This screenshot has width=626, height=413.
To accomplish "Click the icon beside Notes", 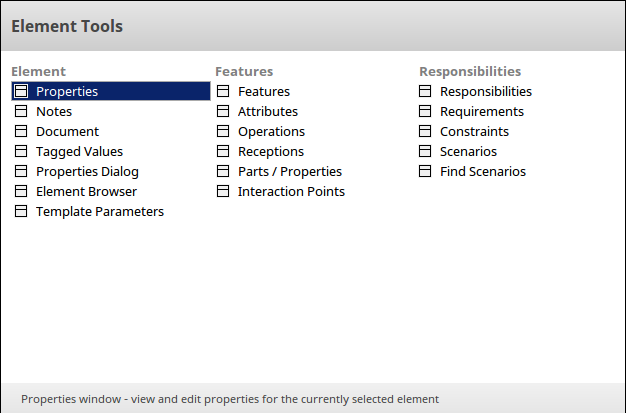I will 22,111.
